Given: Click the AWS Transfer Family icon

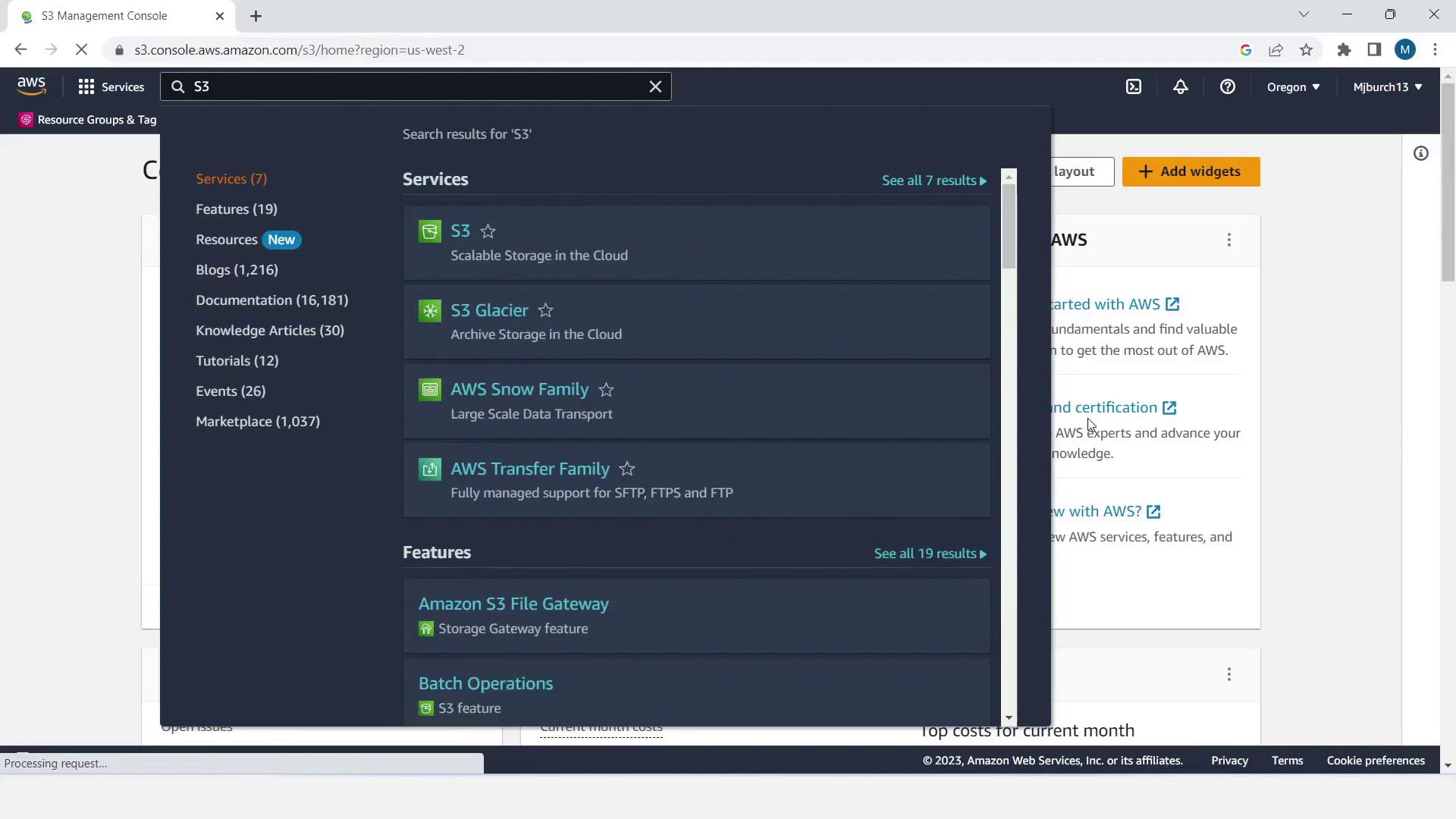Looking at the screenshot, I should pyautogui.click(x=429, y=469).
